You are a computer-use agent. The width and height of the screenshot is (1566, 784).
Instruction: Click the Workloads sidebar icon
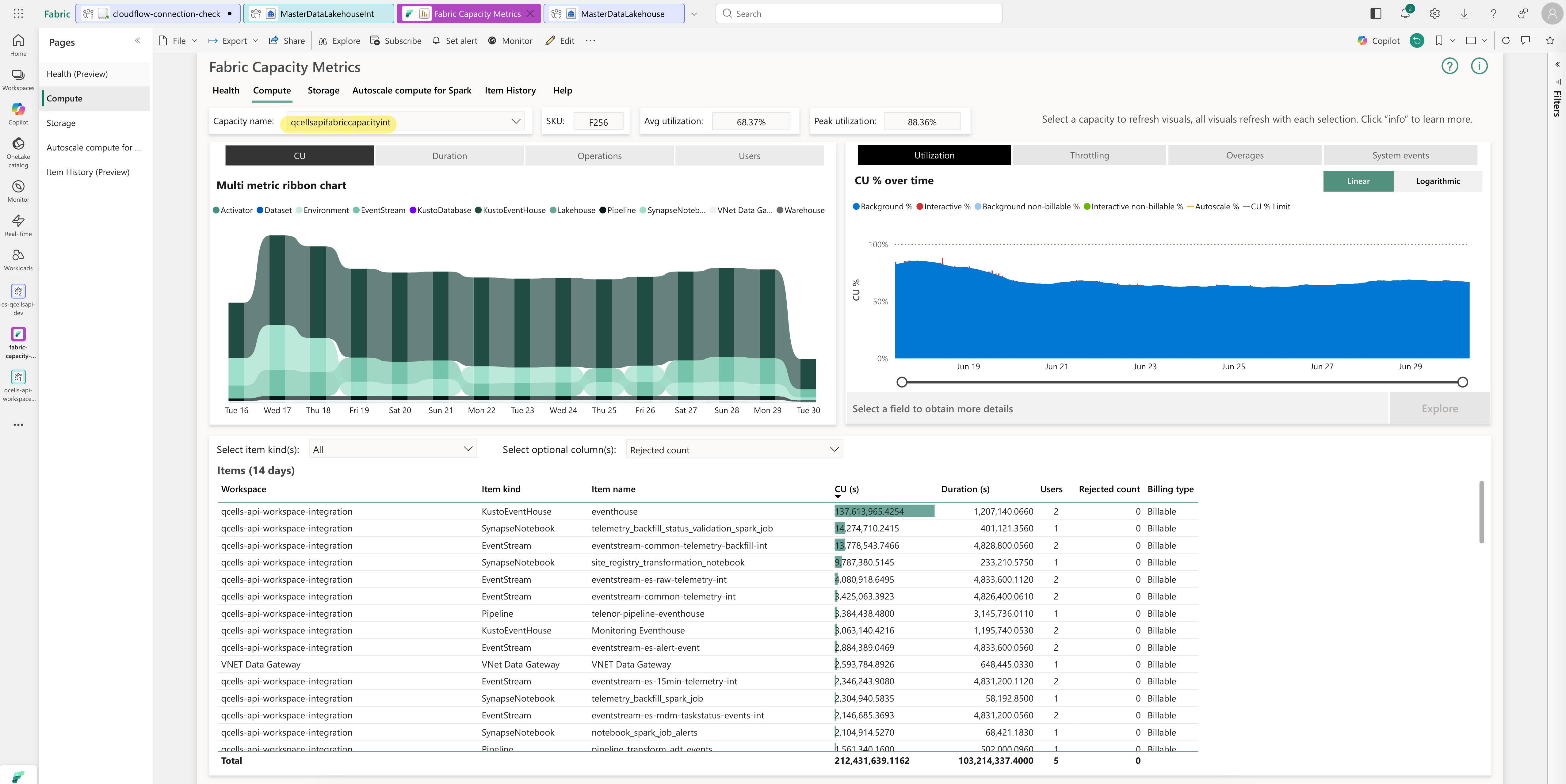point(18,260)
